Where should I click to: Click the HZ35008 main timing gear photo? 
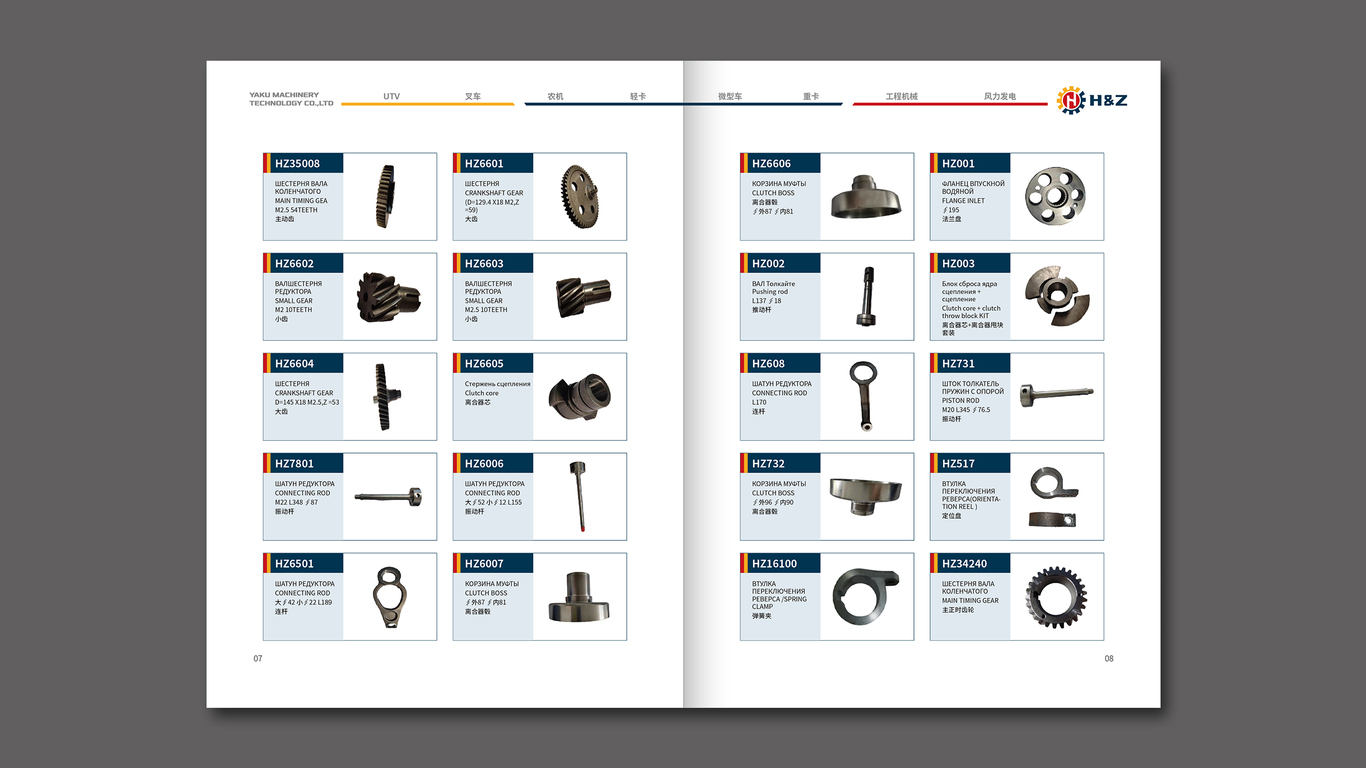(386, 196)
